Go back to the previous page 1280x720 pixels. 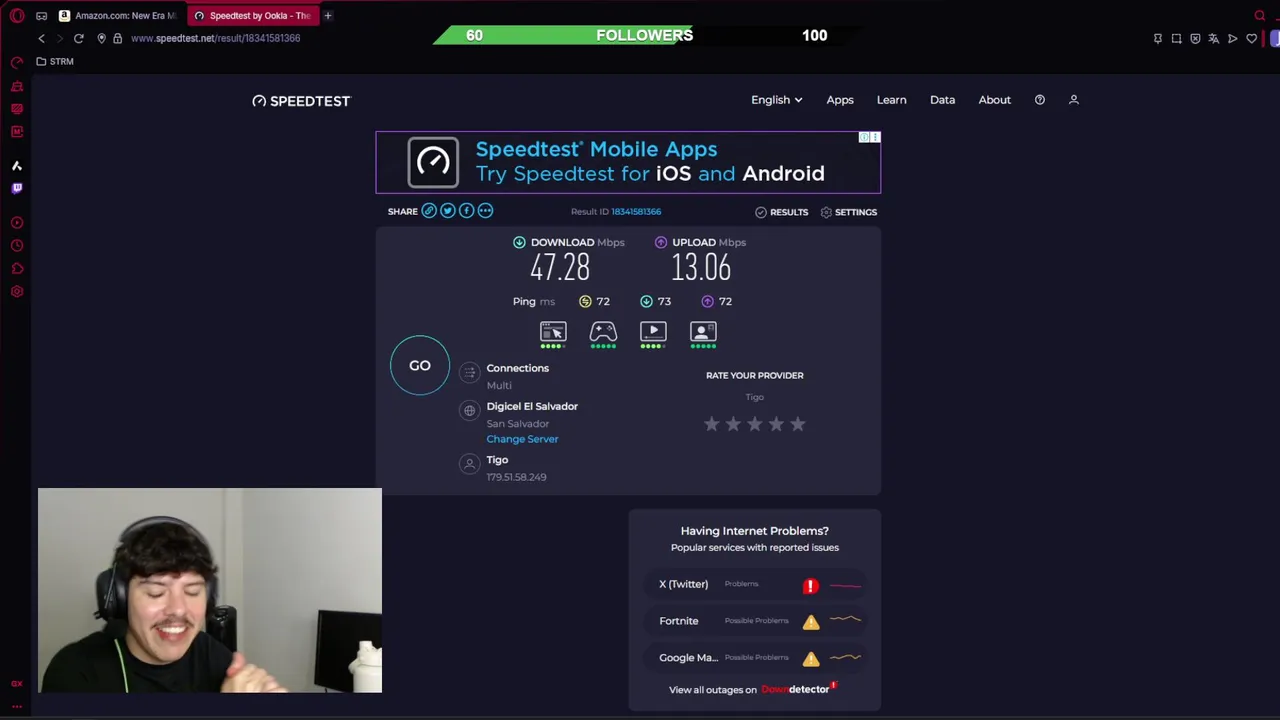tap(41, 38)
